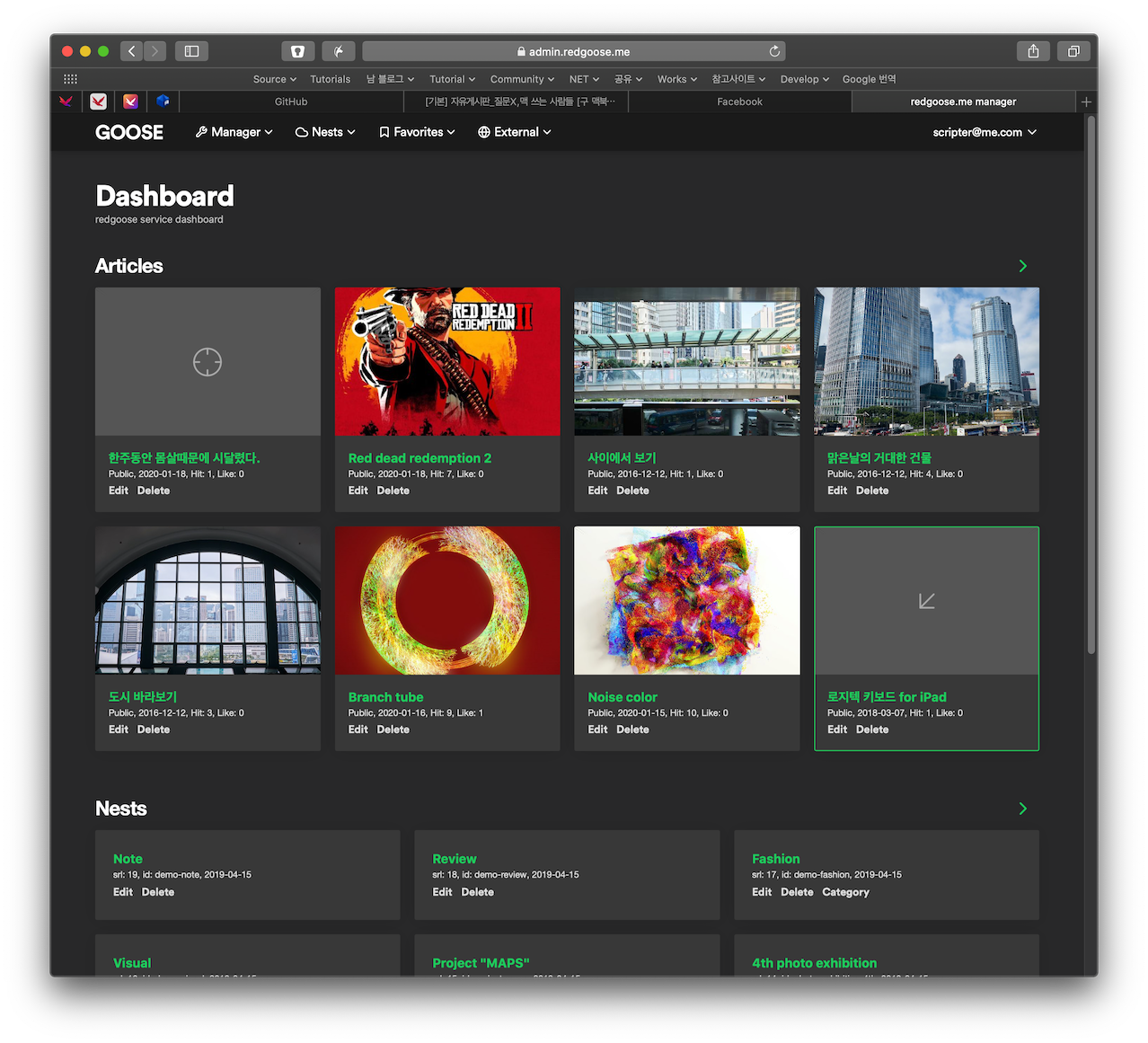Expand the Favorites dropdown

click(x=417, y=132)
